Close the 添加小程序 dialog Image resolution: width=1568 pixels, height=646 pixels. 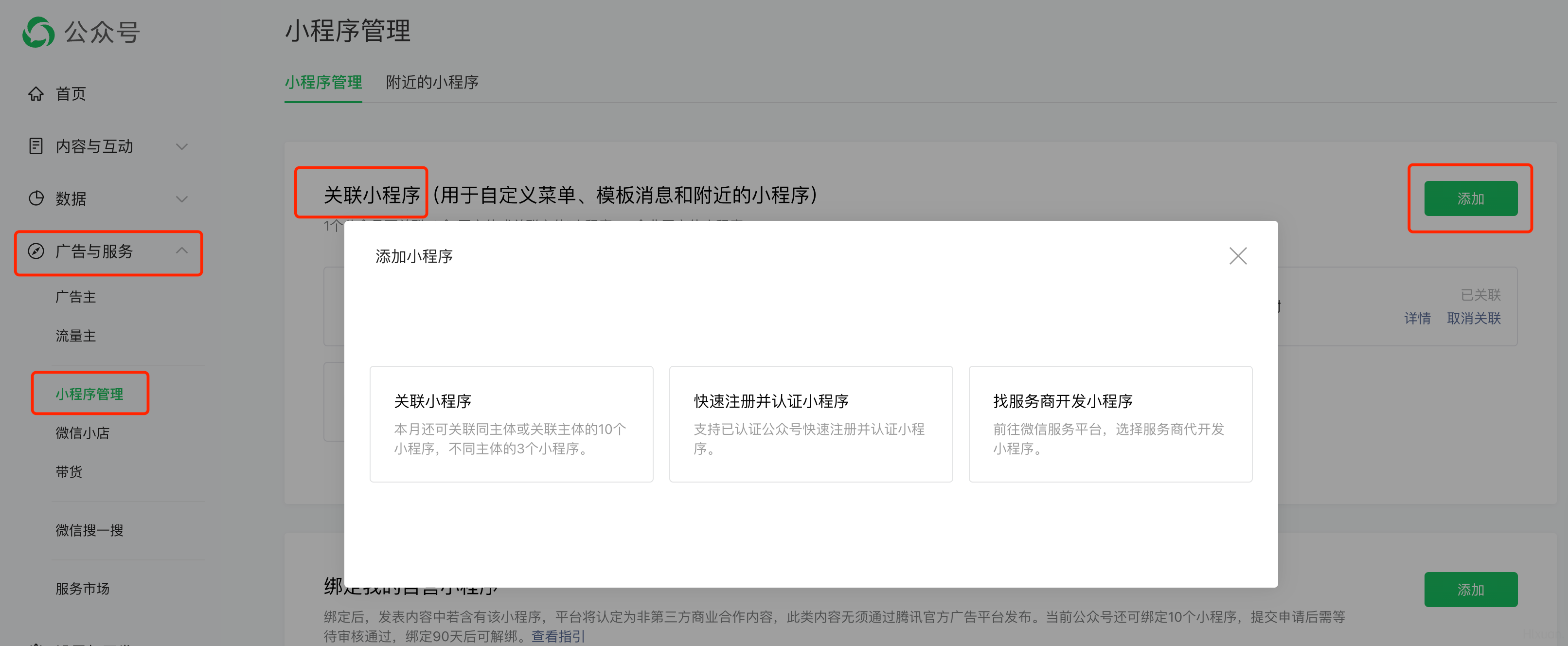click(1237, 256)
